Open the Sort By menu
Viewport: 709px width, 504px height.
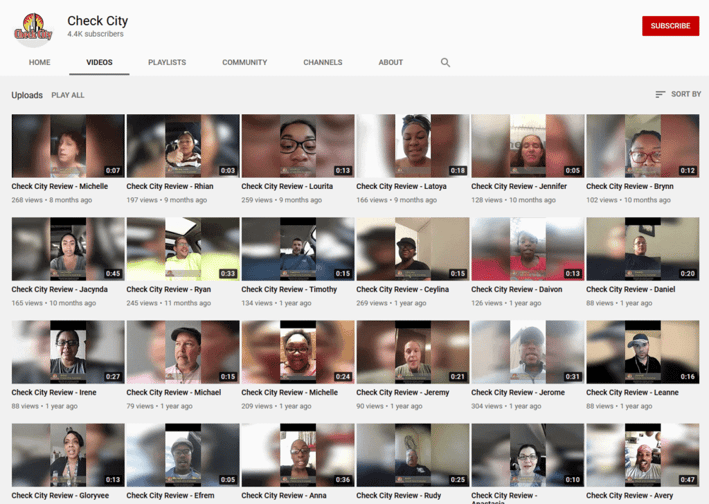678,94
